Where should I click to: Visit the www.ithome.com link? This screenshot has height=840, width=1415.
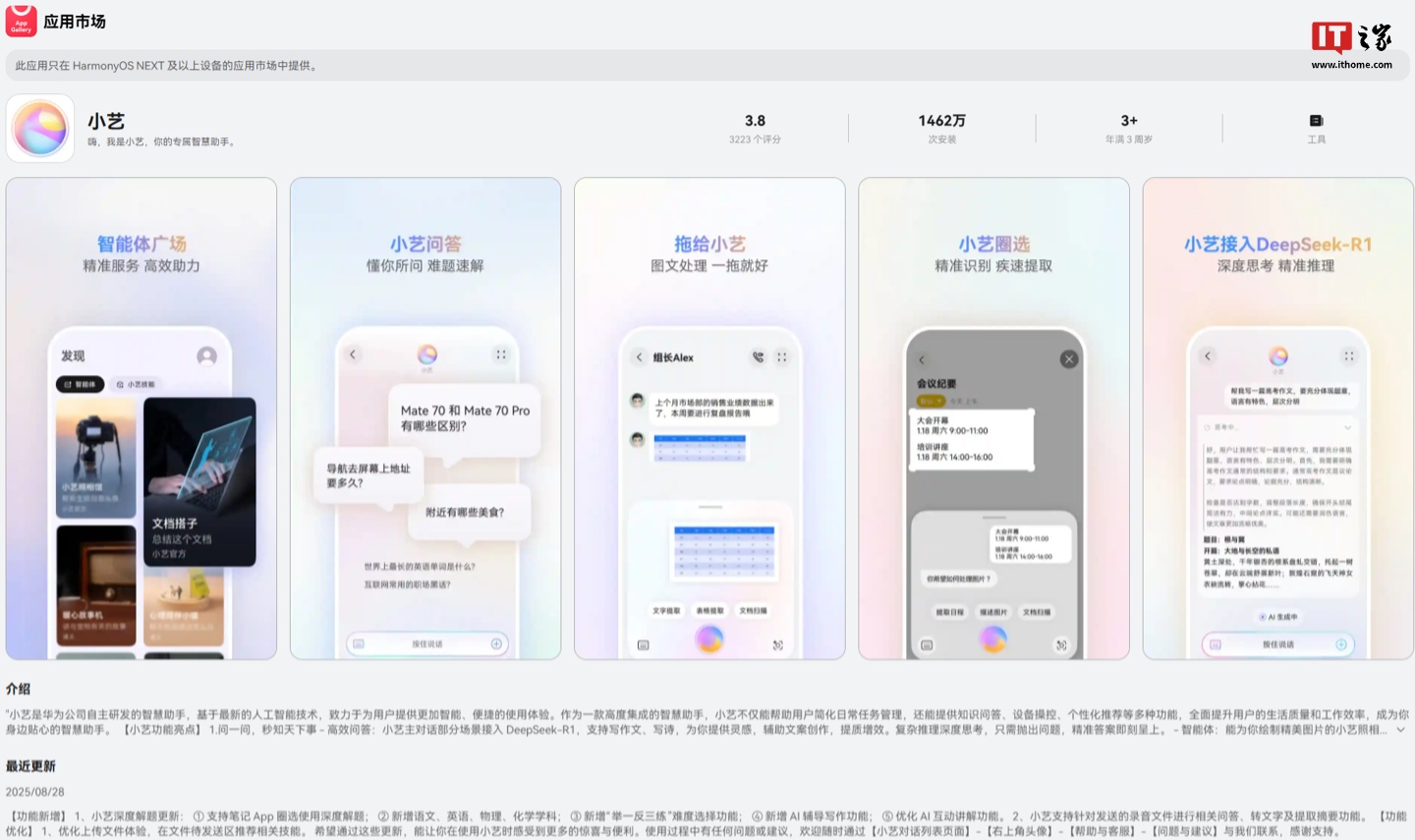pyautogui.click(x=1351, y=64)
